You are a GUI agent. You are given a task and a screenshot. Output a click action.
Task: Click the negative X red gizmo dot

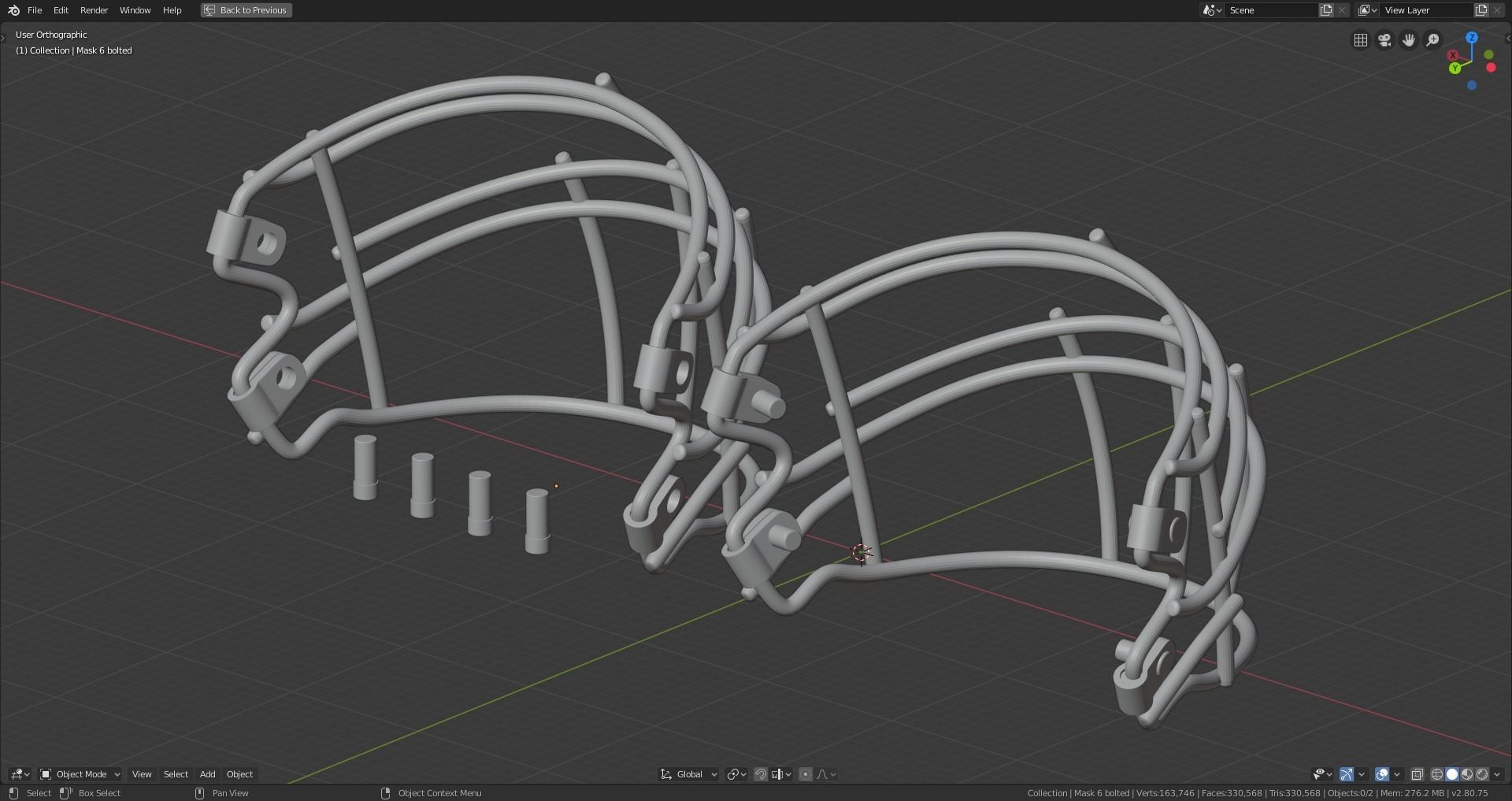click(1491, 68)
